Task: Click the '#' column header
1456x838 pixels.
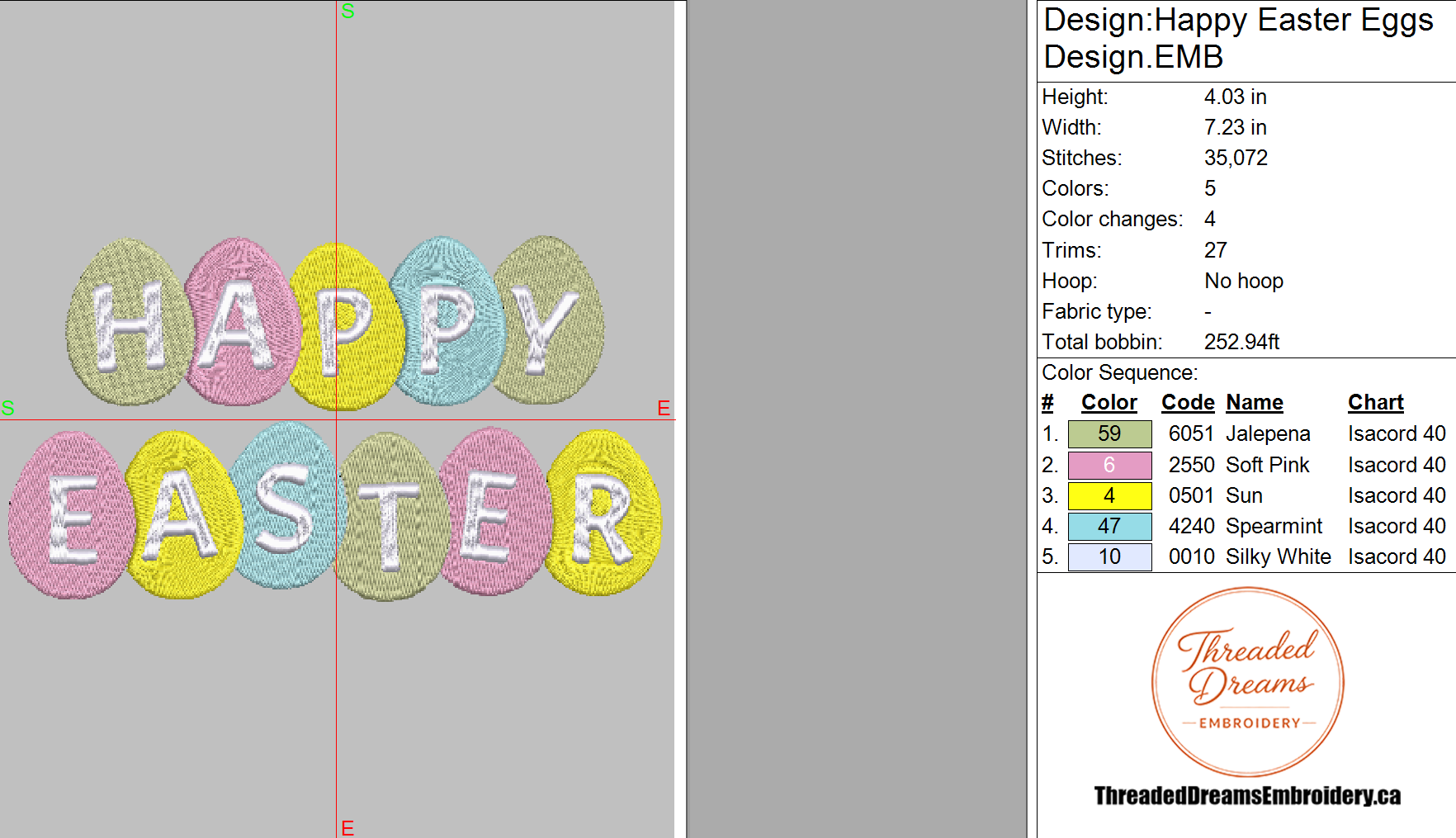Action: [1047, 403]
